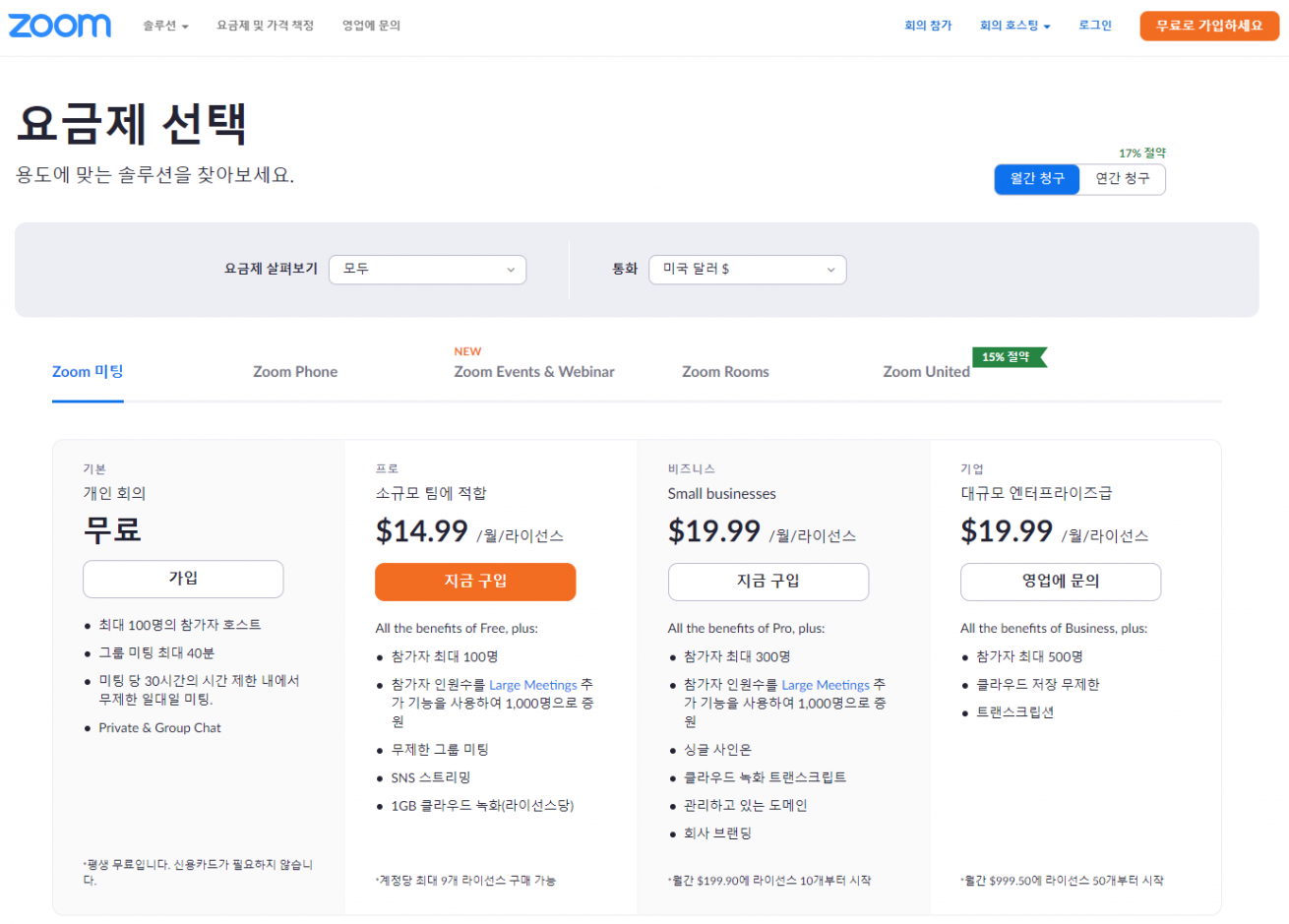Select the Zoom Phone tab
The height and width of the screenshot is (924, 1289).
[x=295, y=372]
